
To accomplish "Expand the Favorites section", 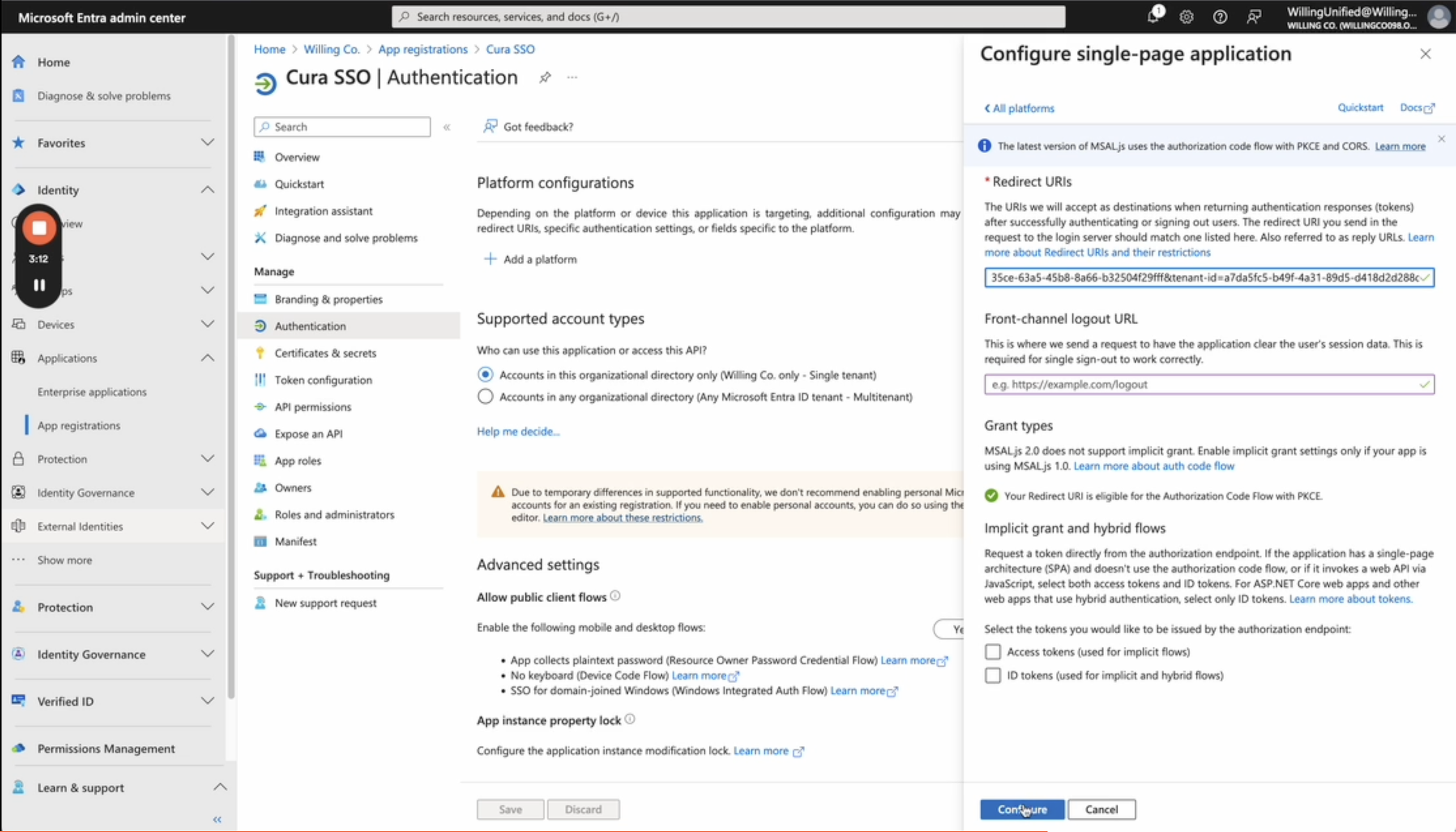I will [207, 143].
